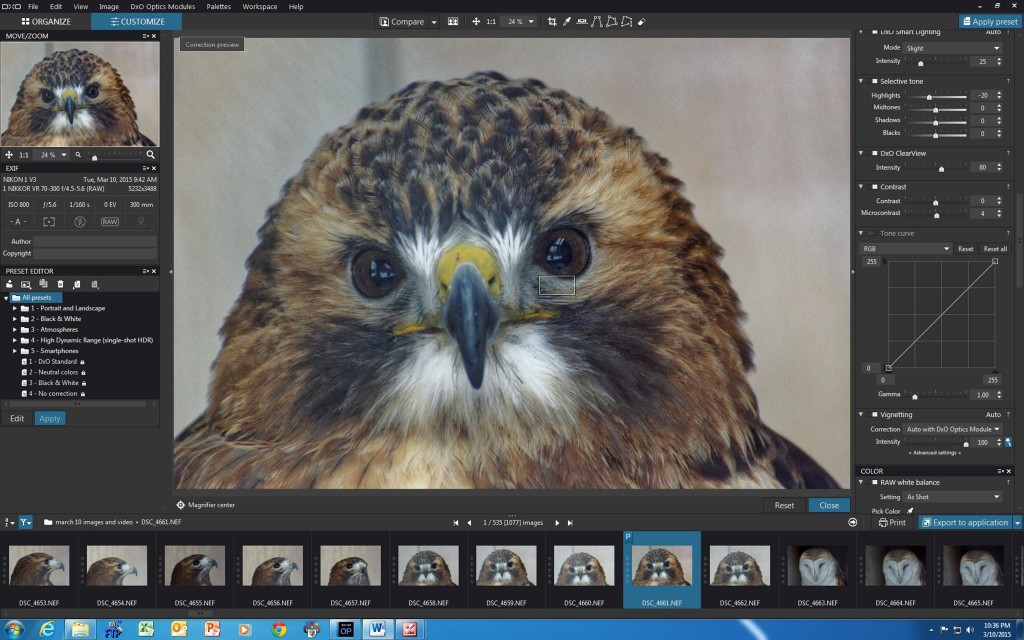Click the Magnifier center target icon
Screen dimensions: 1024x640
[181, 505]
